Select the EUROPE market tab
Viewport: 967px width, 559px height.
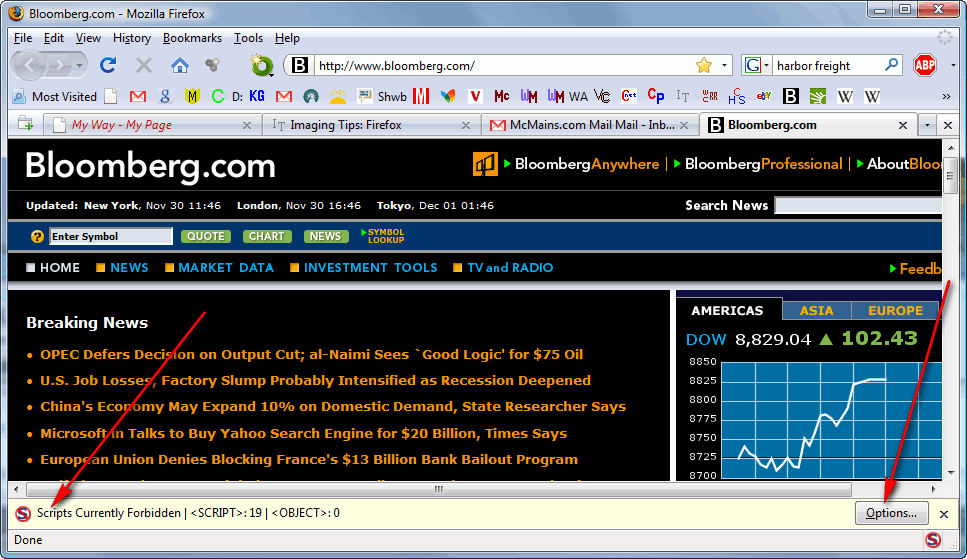pyautogui.click(x=895, y=310)
